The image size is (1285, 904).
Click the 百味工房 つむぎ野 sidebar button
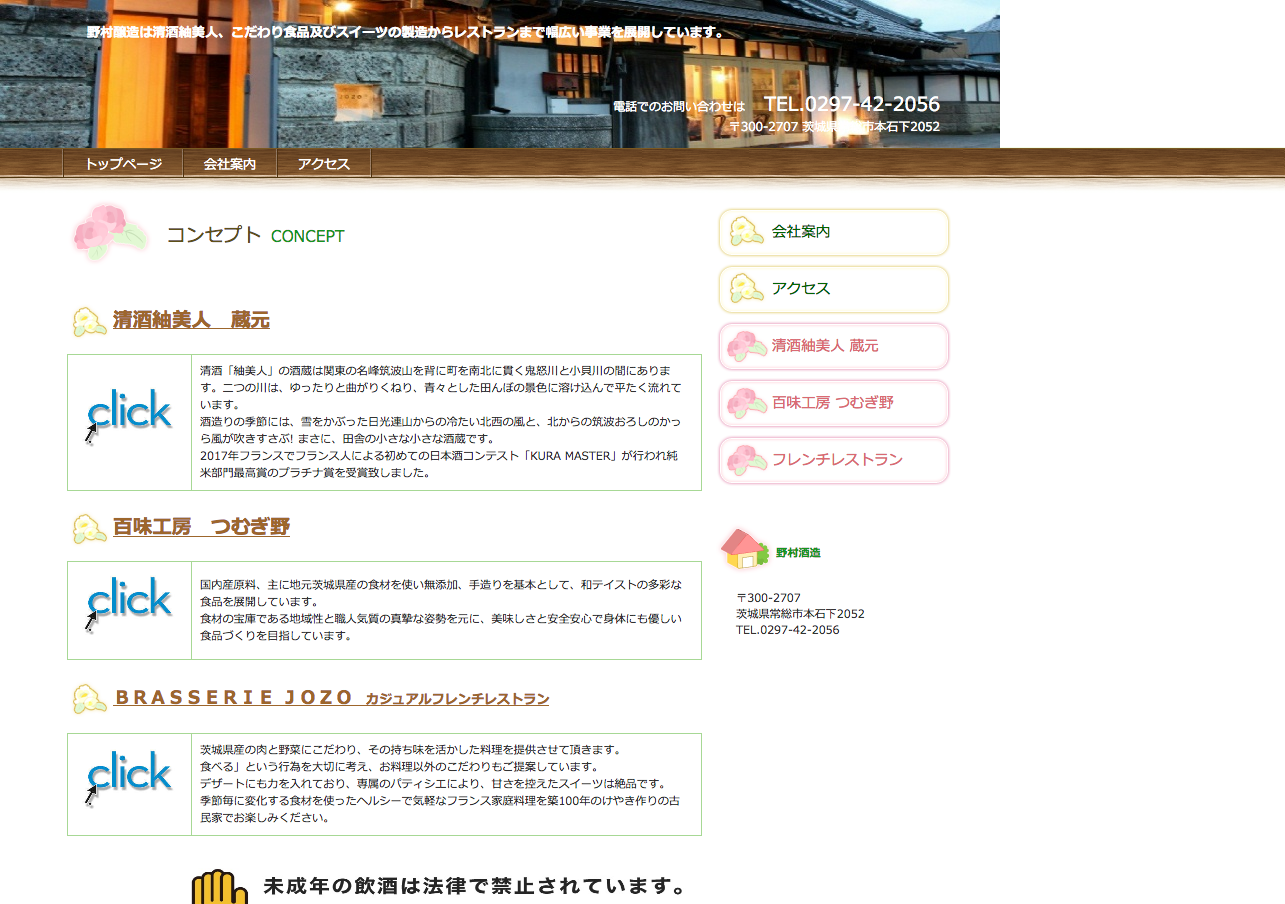[x=834, y=403]
